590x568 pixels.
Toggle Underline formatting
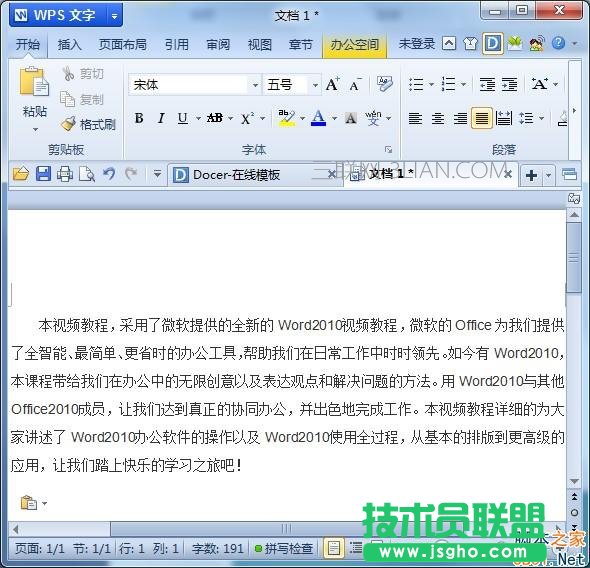pyautogui.click(x=183, y=118)
